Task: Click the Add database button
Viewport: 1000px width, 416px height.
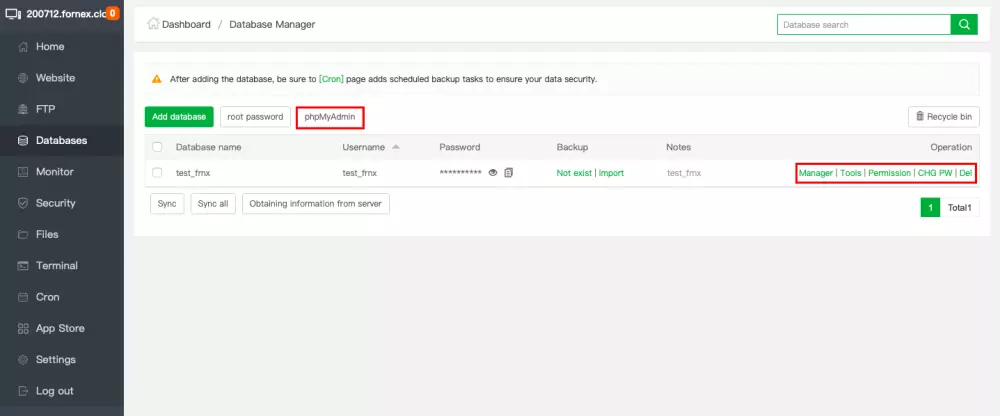Action: pos(179,117)
